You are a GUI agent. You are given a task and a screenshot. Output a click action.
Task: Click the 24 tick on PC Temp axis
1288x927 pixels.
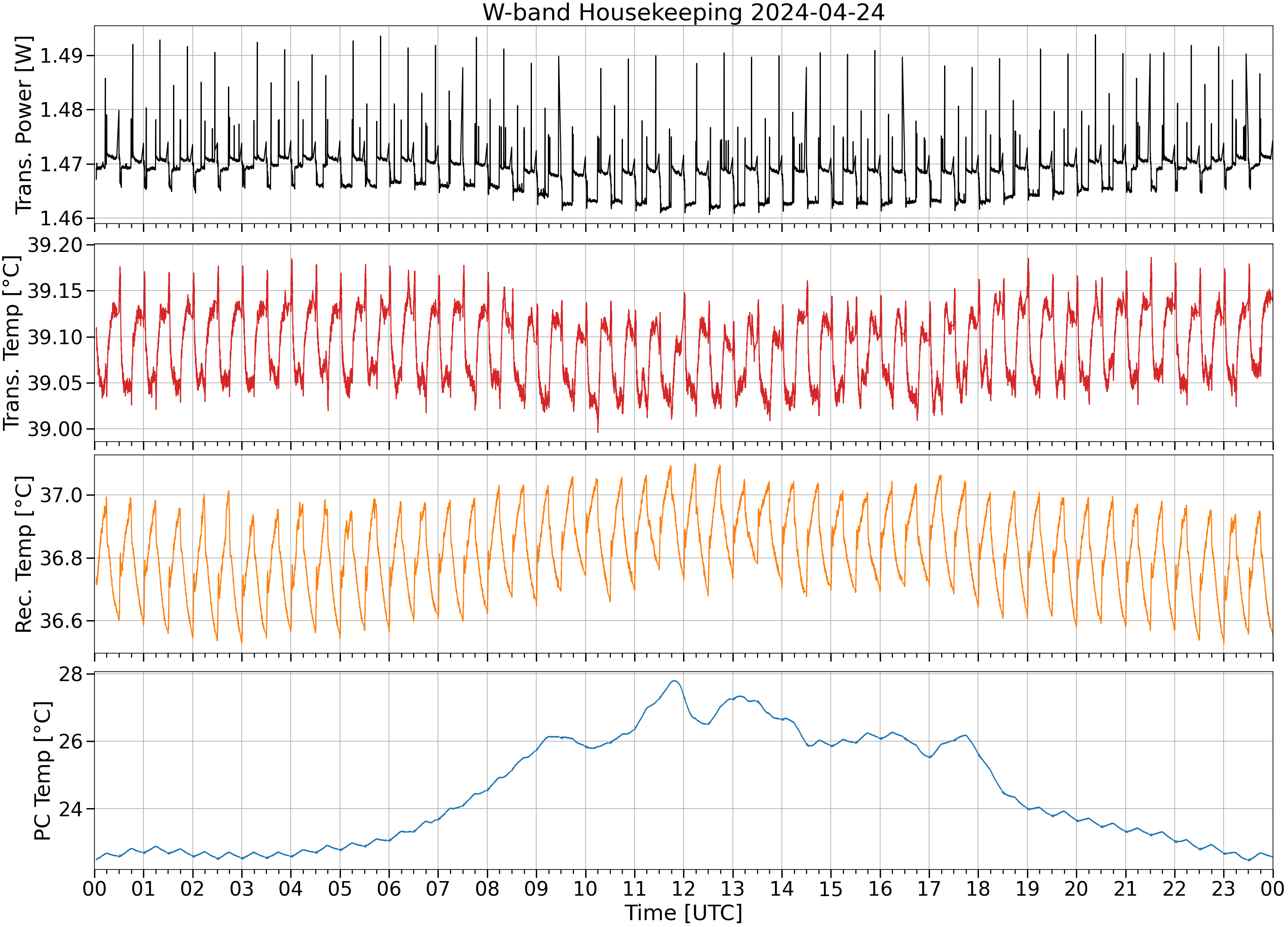[x=71, y=809]
